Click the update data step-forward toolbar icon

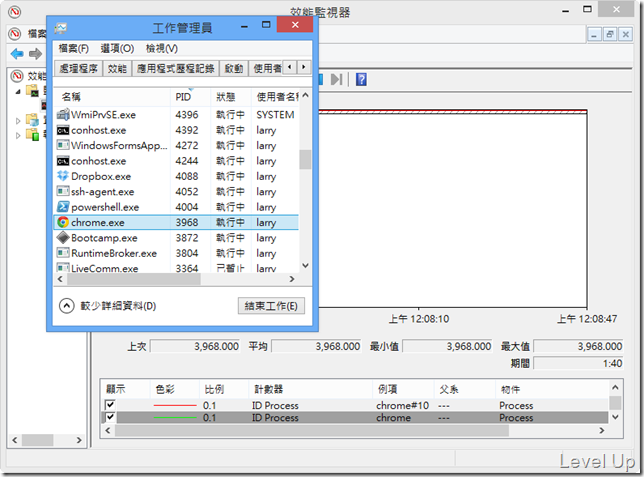coord(336,79)
